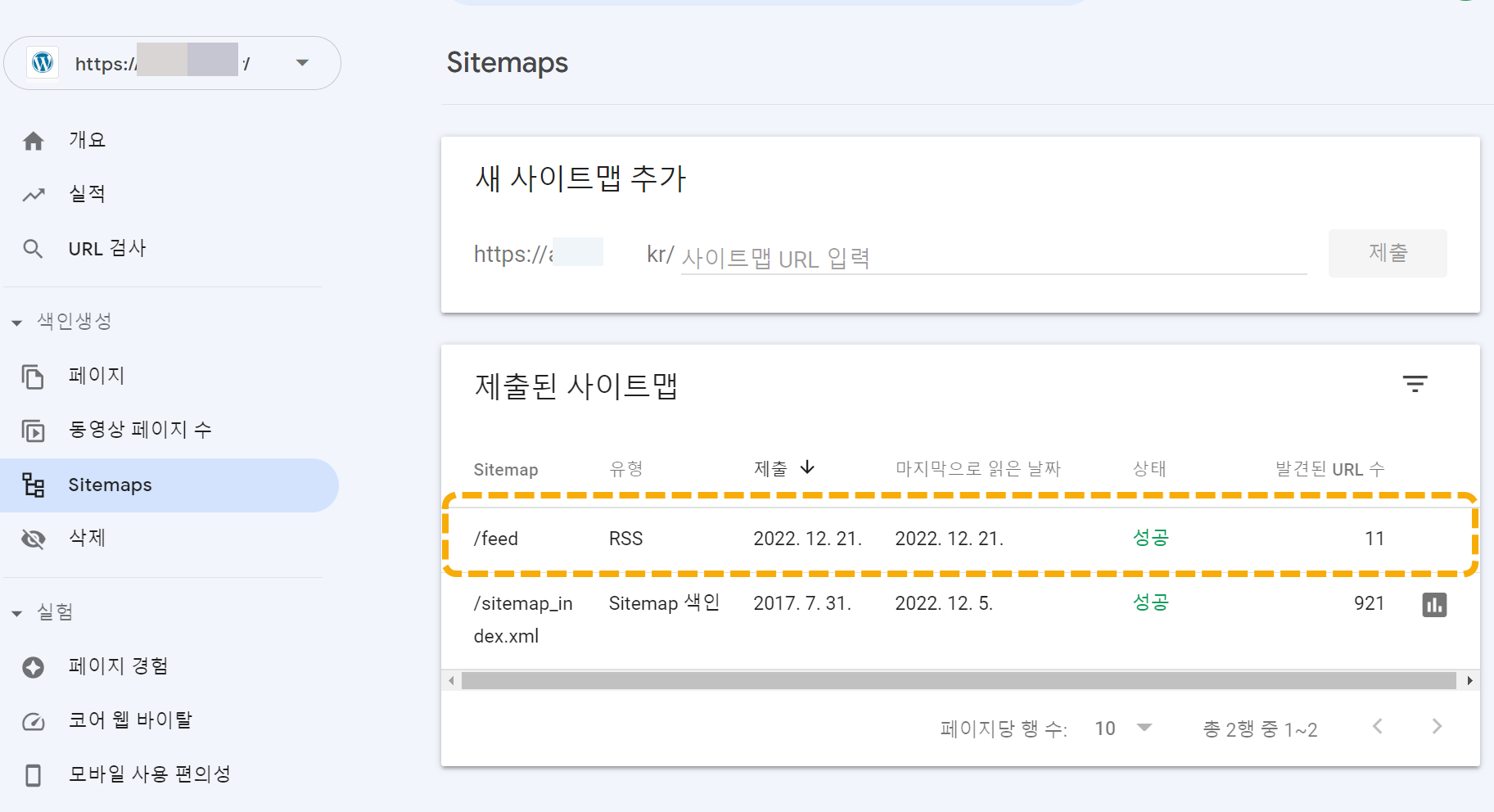Open the rows-per-page dropdown showing 10
Image resolution: width=1494 pixels, height=812 pixels.
coord(1123,728)
